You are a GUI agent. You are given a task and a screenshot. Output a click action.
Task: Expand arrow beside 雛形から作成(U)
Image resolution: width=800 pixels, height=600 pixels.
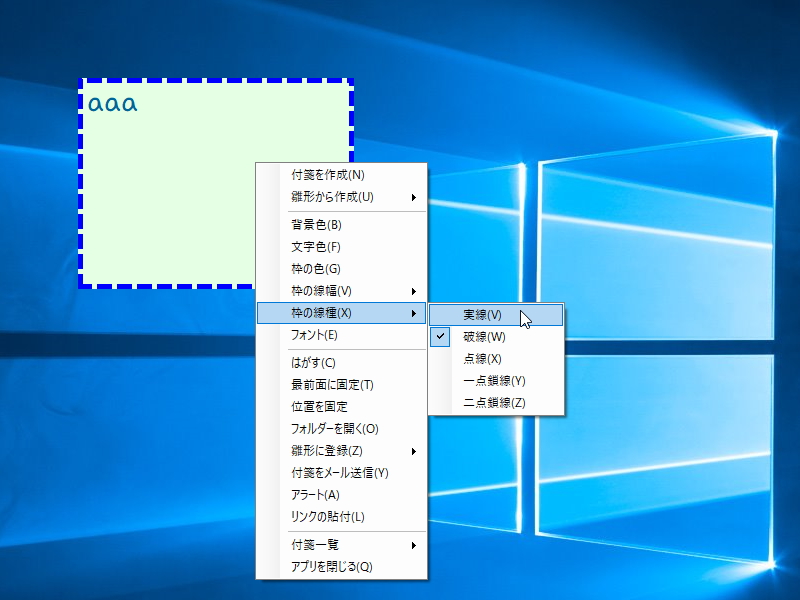[x=414, y=197]
